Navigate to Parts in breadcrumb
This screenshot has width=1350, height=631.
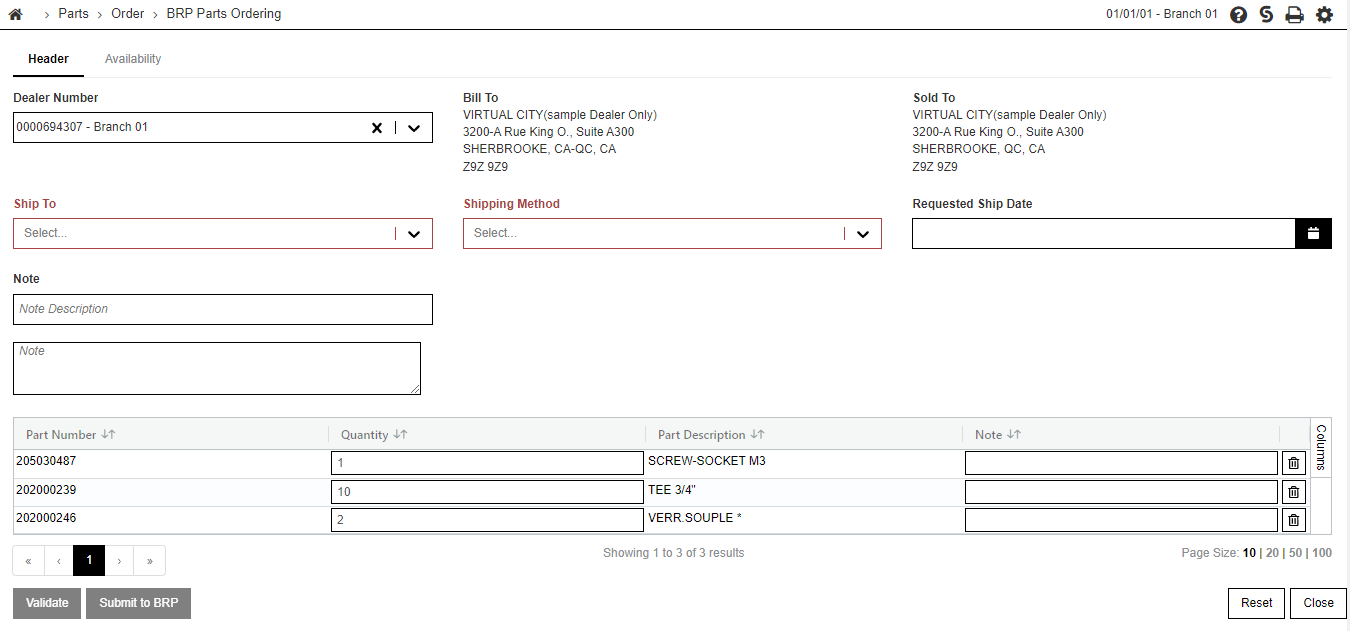[73, 14]
